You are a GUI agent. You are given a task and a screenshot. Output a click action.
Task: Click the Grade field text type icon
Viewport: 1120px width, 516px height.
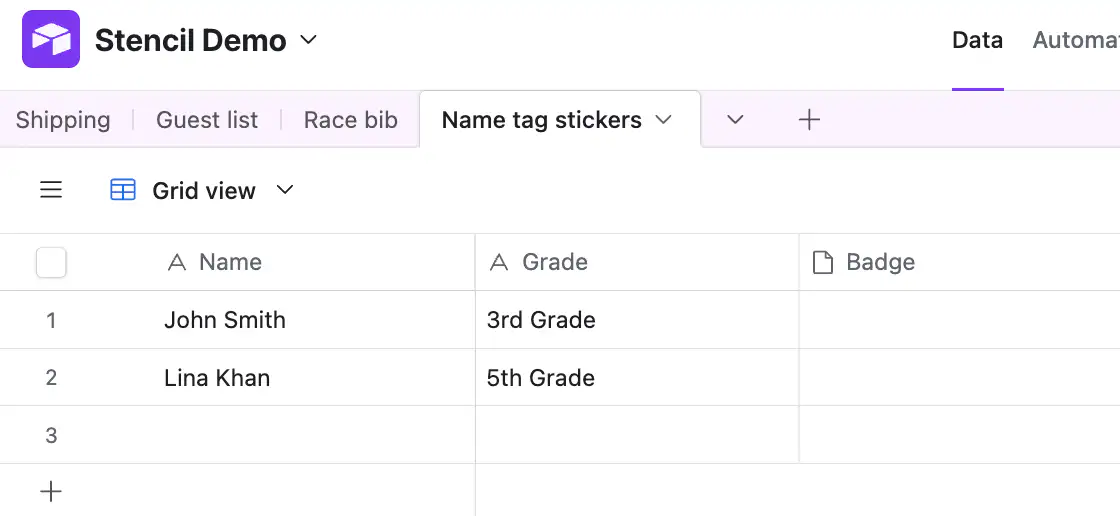tap(499, 262)
